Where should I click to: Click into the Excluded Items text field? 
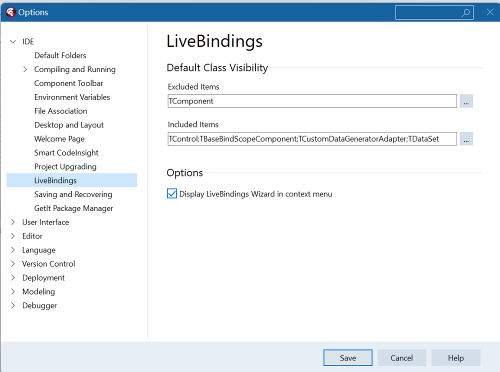pyautogui.click(x=312, y=101)
